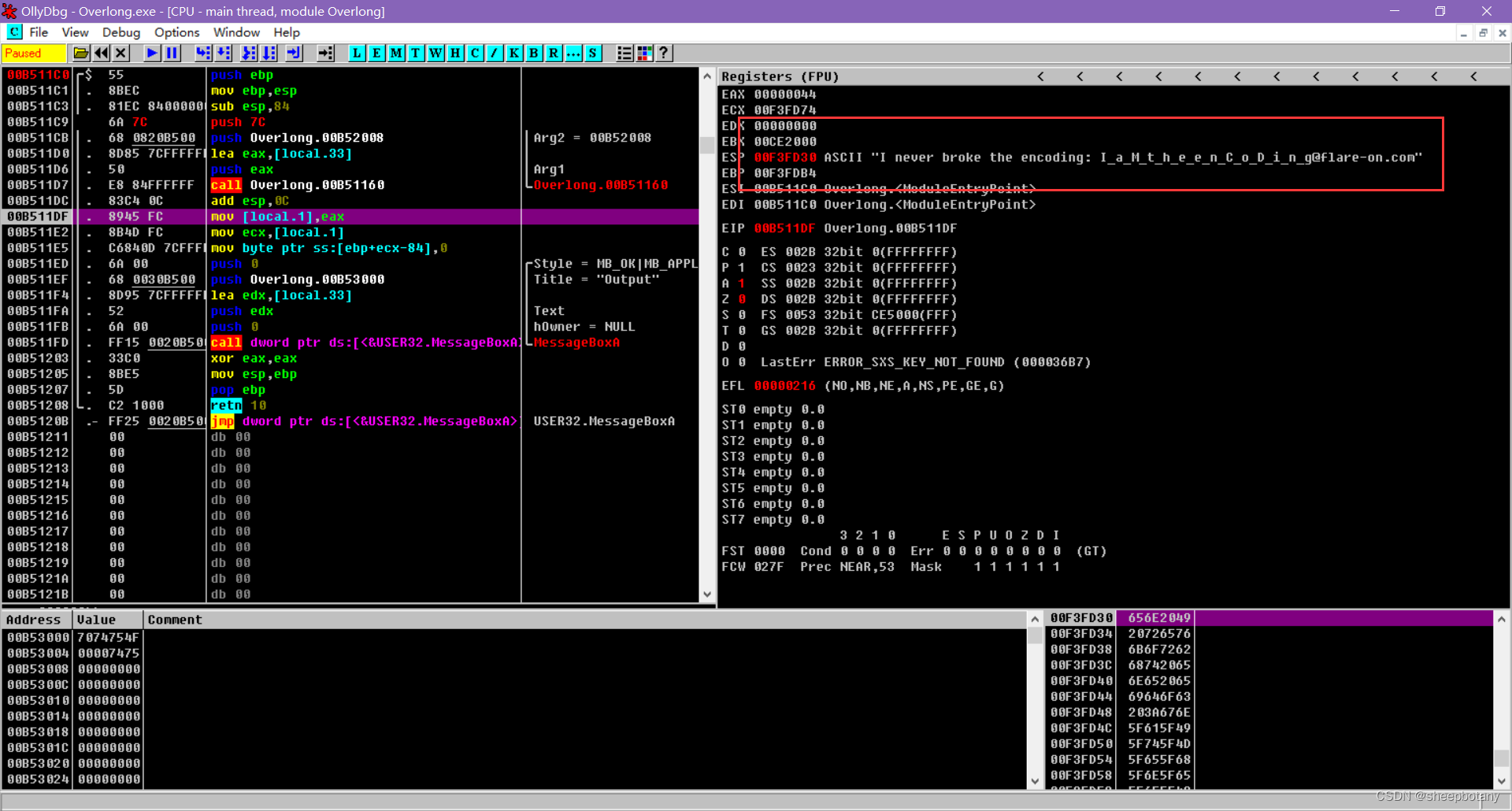Open the Run trace with ellipsis button

pos(573,53)
